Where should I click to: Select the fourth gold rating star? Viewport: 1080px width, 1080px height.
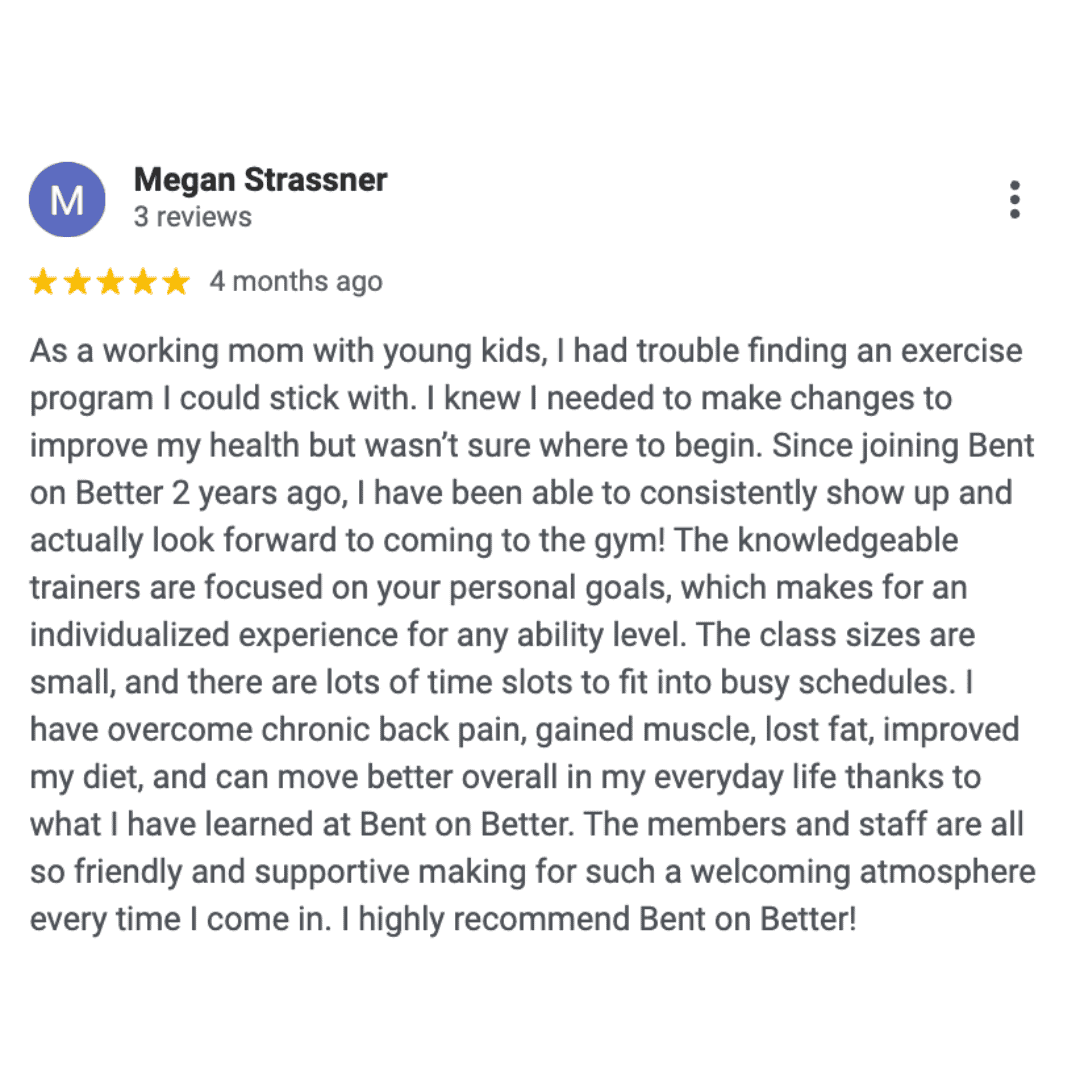(x=142, y=283)
